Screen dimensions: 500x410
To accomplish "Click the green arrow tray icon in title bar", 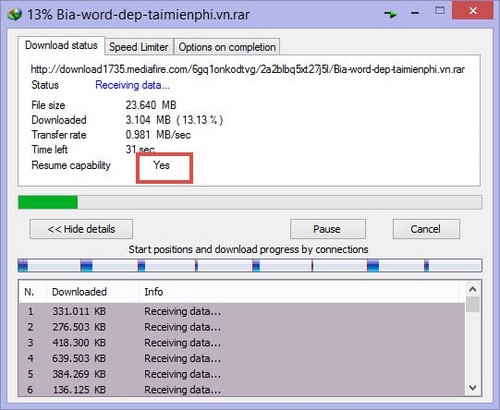I will click(x=390, y=14).
